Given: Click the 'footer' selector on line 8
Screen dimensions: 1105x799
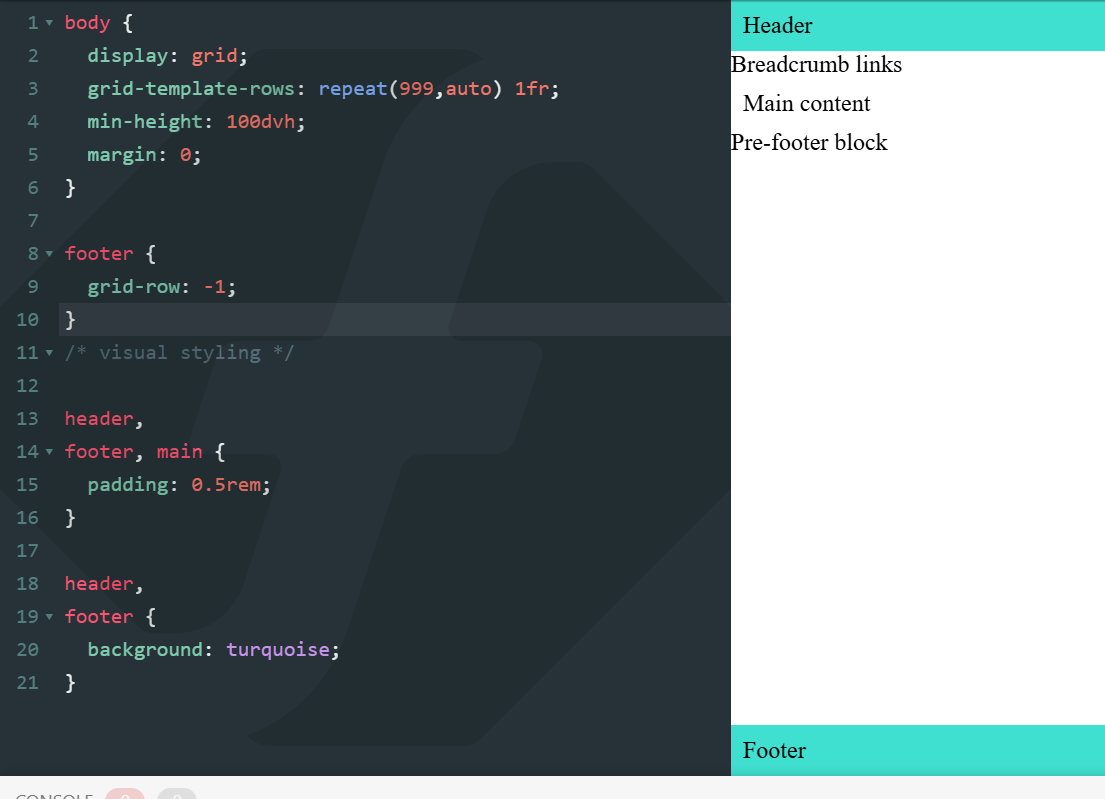Looking at the screenshot, I should [x=99, y=254].
